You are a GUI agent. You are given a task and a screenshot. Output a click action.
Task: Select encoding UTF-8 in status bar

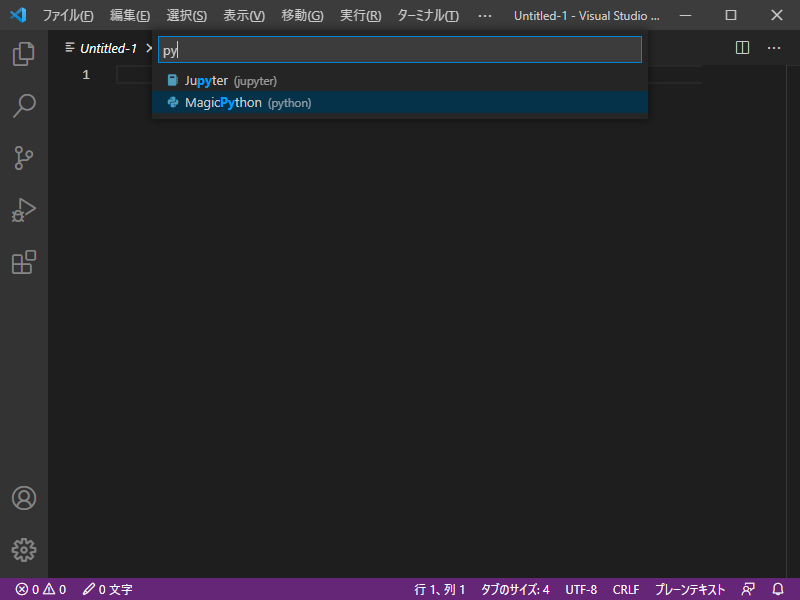[581, 589]
